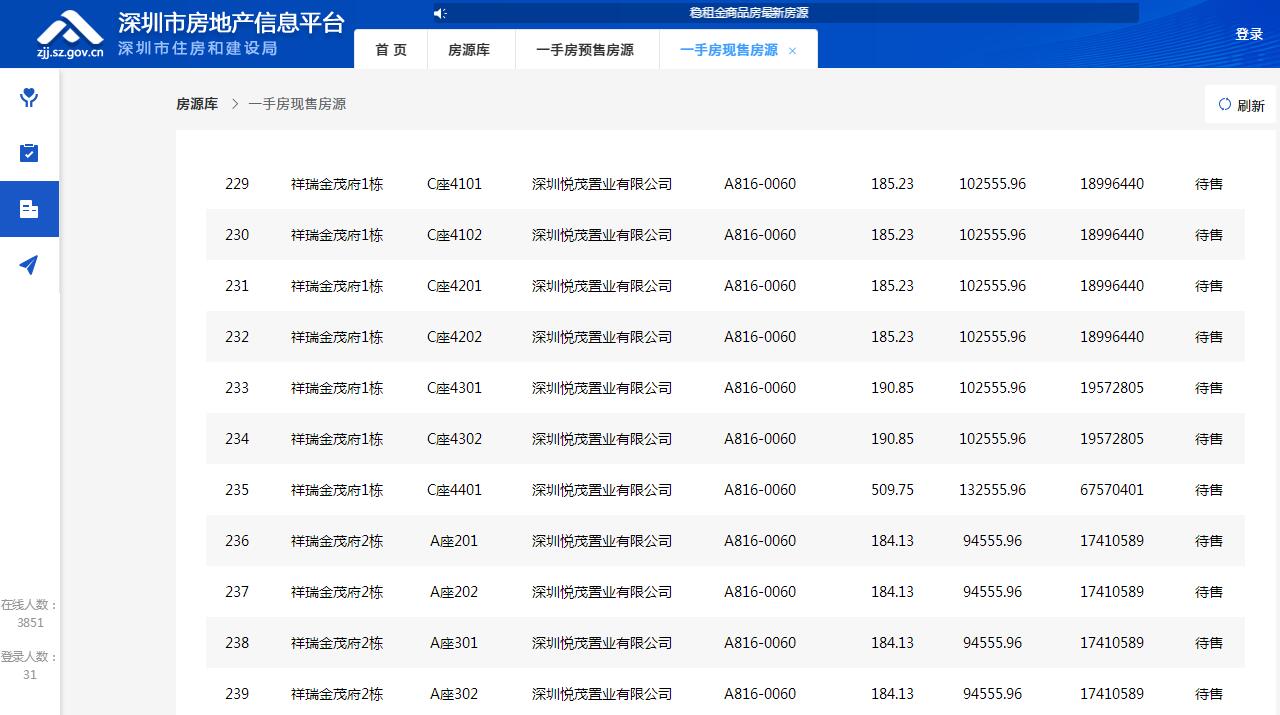The height and width of the screenshot is (715, 1280).
Task: Click 房源库 in the breadcrumb
Action: tap(197, 104)
